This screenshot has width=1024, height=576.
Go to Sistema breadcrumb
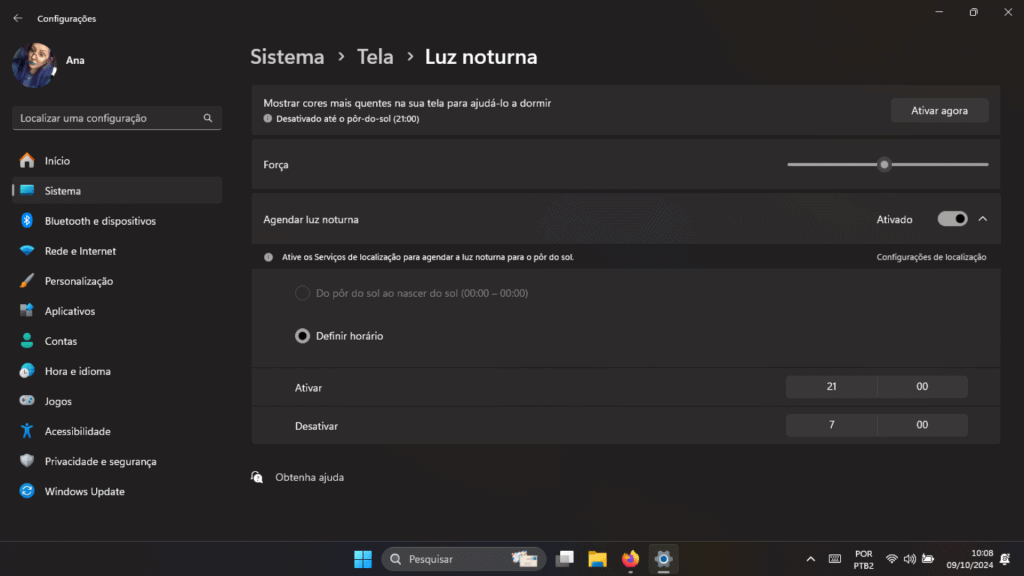(x=287, y=57)
